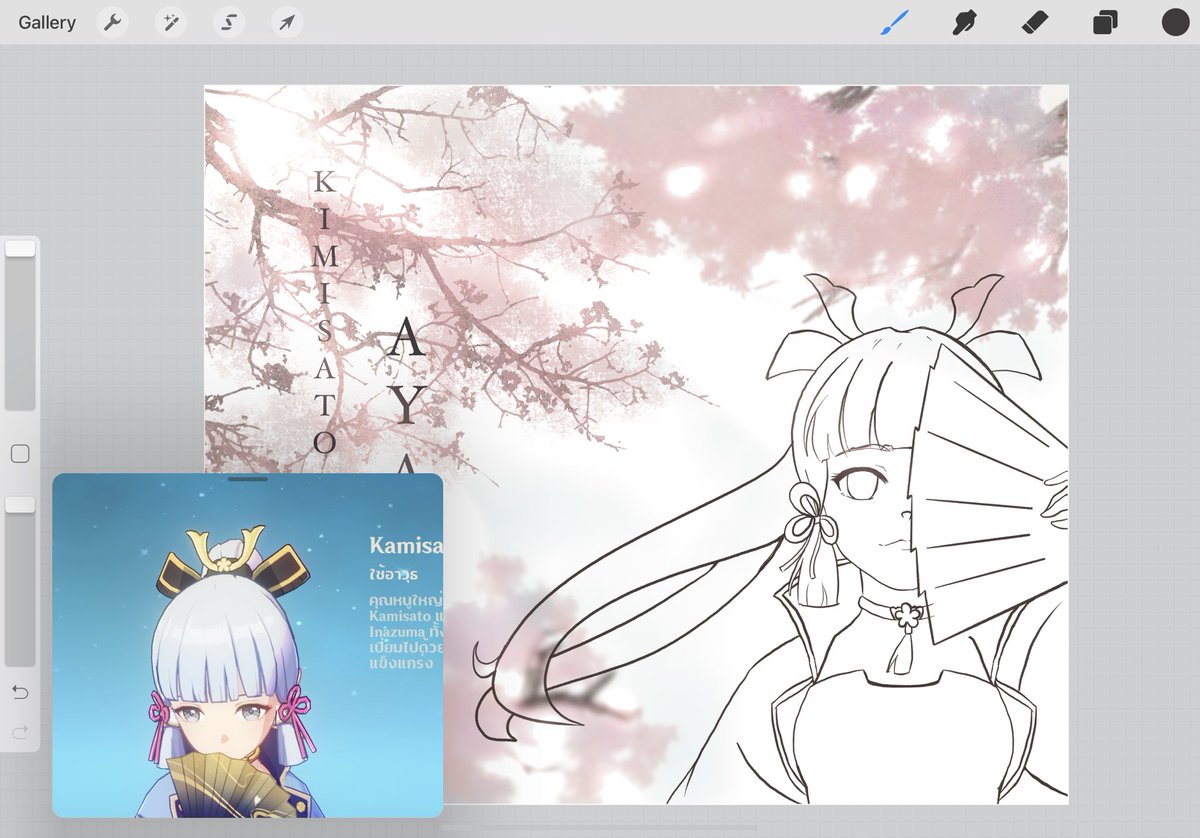Activate the Selection tool
1200x838 pixels.
228,22
